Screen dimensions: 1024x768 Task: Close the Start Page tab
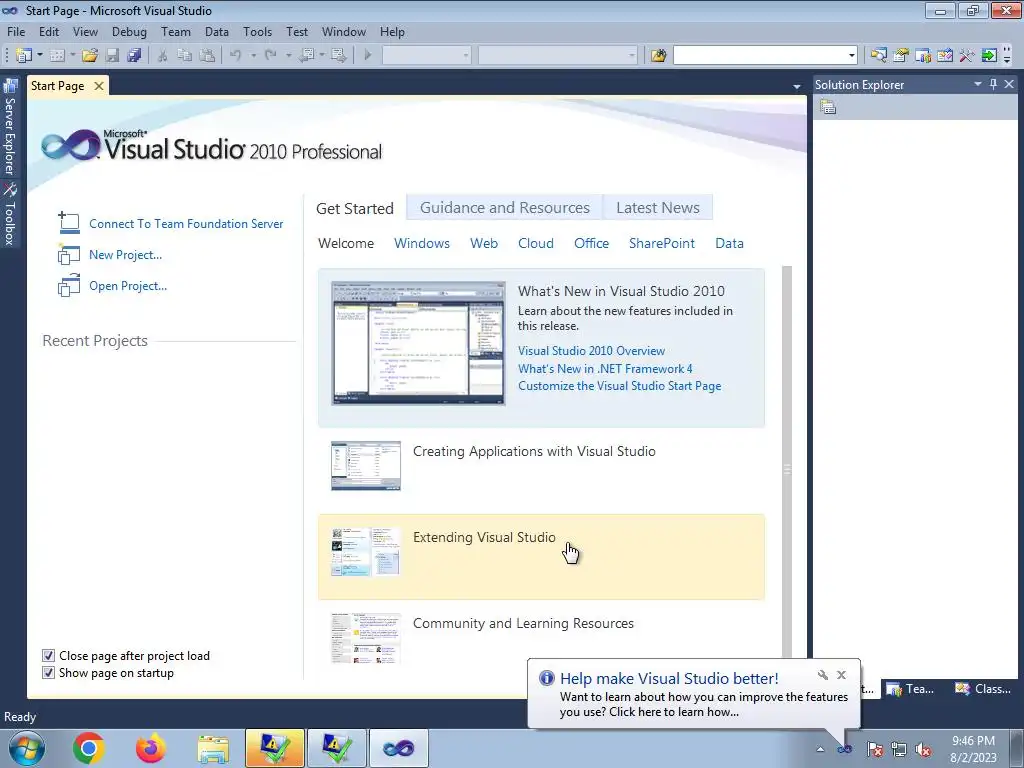click(x=99, y=86)
